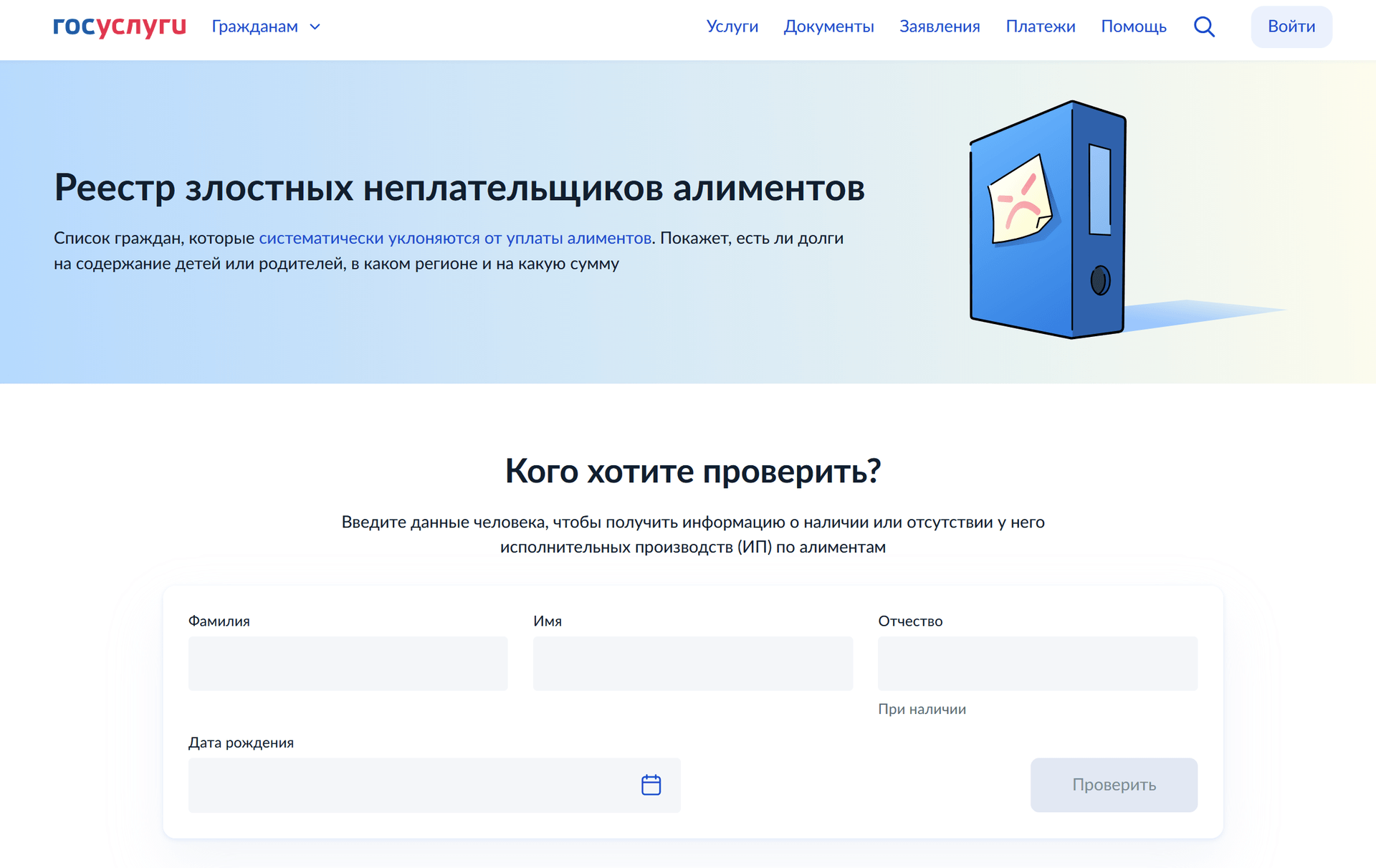Follow the 'систематически уклоняются от уплаты алиментов' link

(454, 238)
